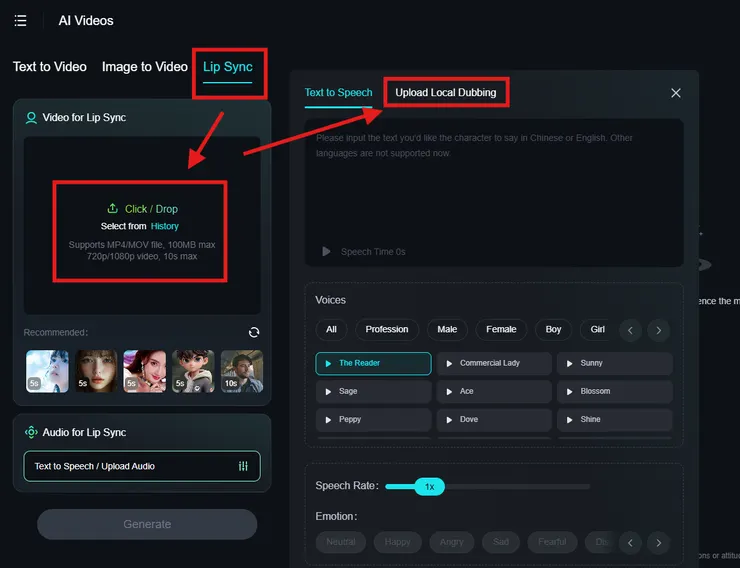Screen dimensions: 740x568
Task: Close the Text to Speech panel
Action: click(676, 93)
